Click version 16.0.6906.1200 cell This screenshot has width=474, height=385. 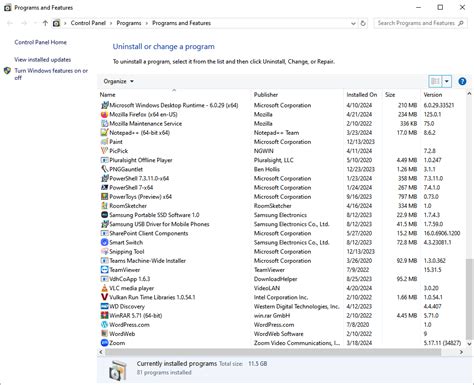(x=442, y=233)
